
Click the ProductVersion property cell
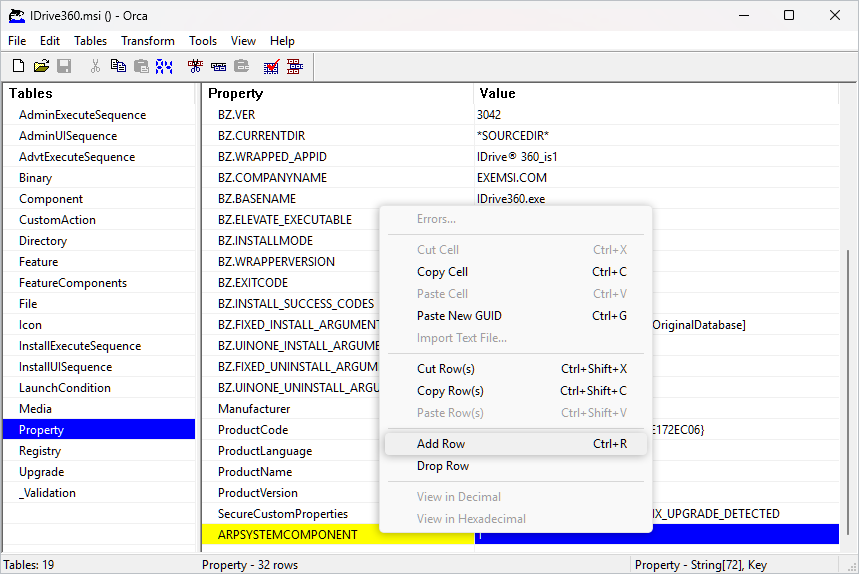pyautogui.click(x=258, y=493)
